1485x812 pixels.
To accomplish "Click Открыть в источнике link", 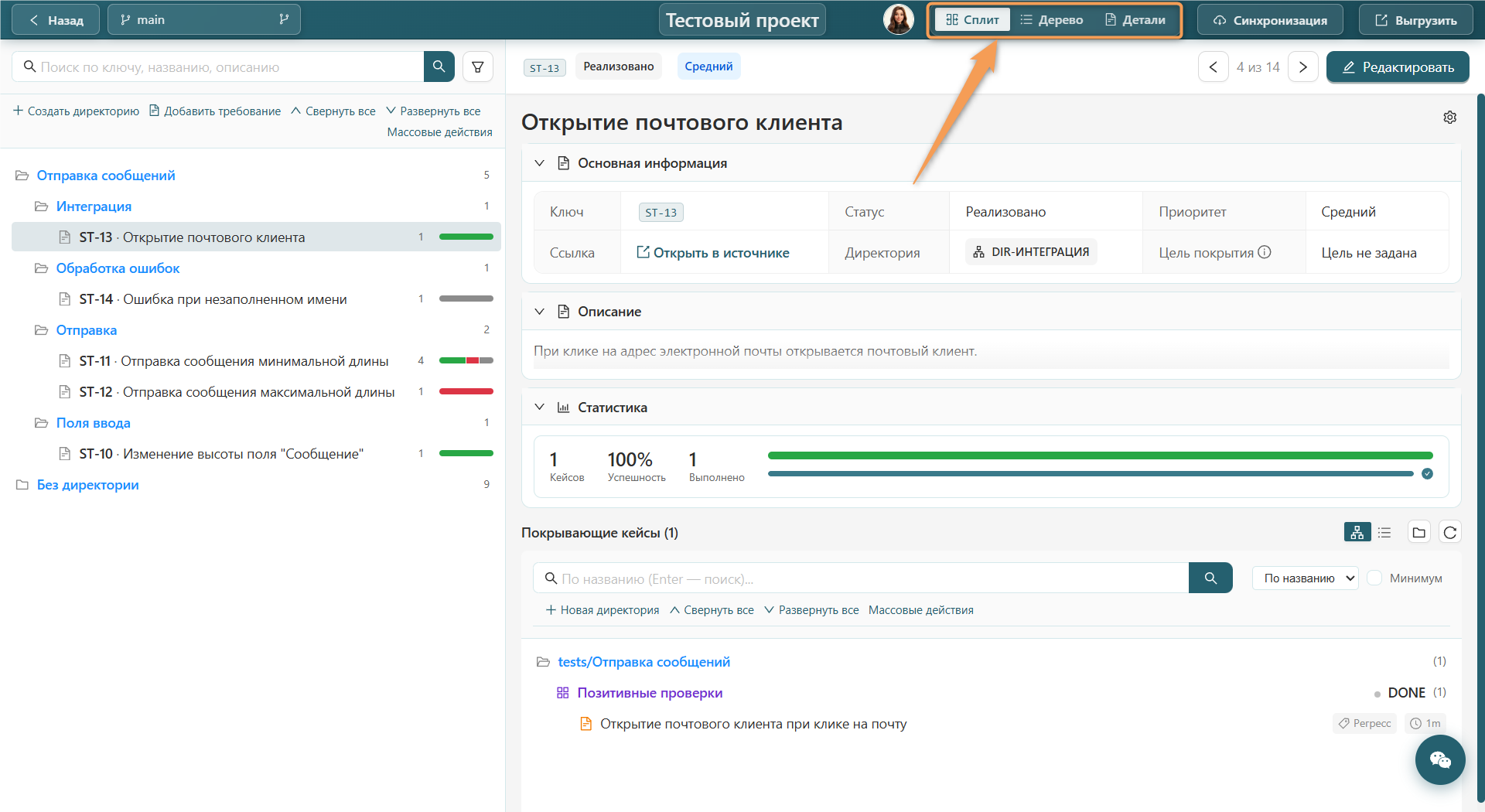I will pos(712,252).
